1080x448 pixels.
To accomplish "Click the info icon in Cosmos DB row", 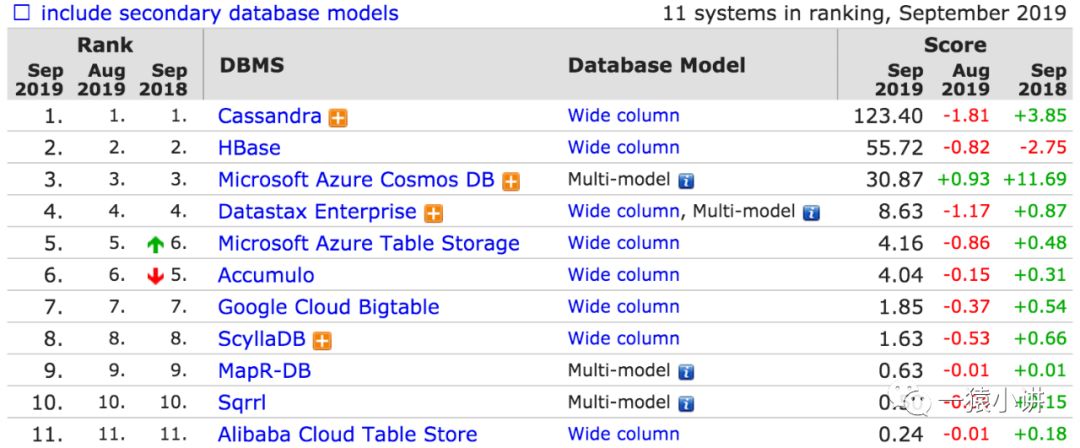I will 686,181.
